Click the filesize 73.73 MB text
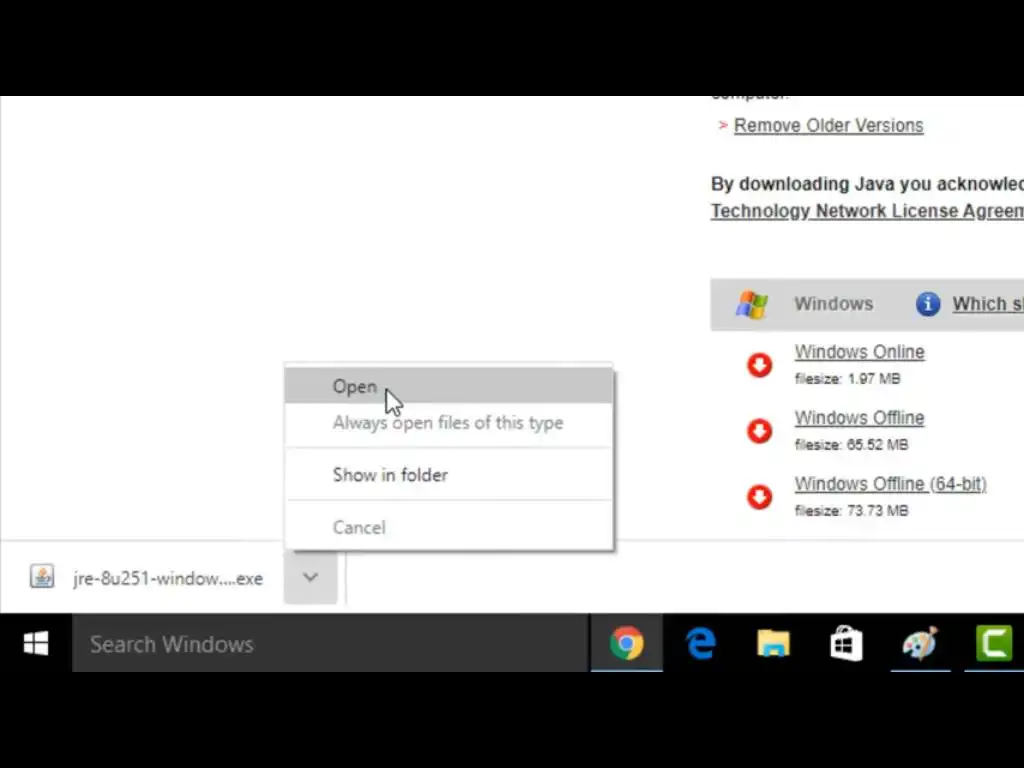The height and width of the screenshot is (768, 1024). pyautogui.click(x=852, y=511)
